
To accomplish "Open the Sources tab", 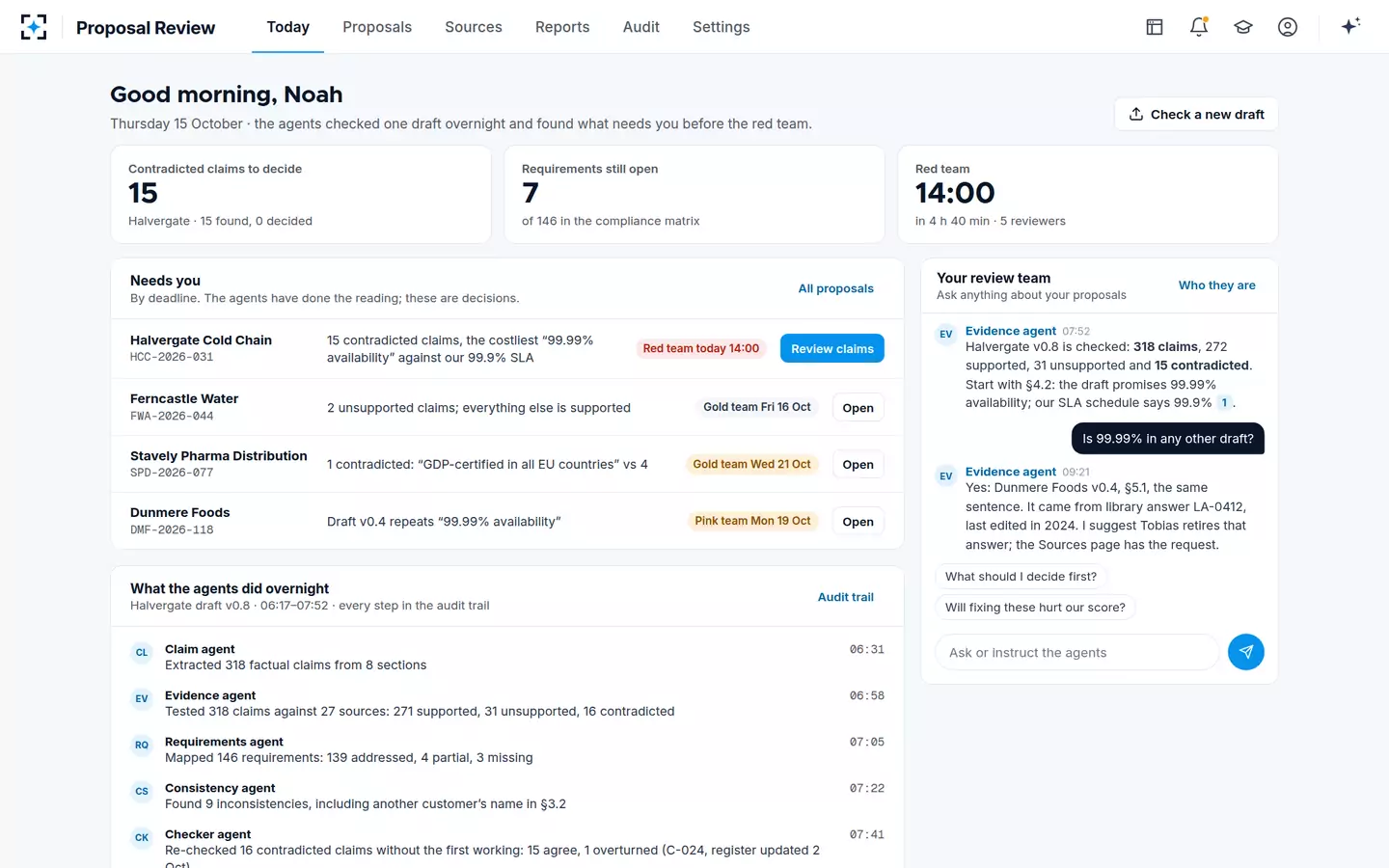I will click(474, 27).
